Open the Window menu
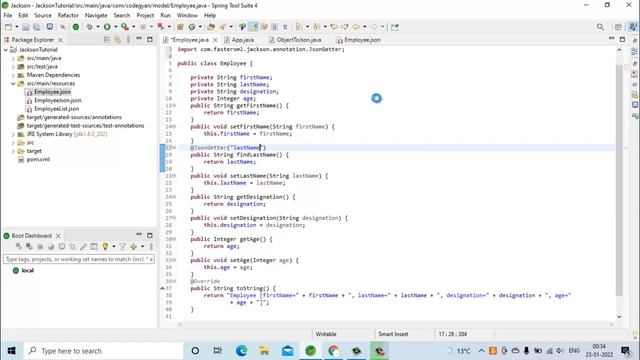This screenshot has width=640, height=360. [187, 15]
